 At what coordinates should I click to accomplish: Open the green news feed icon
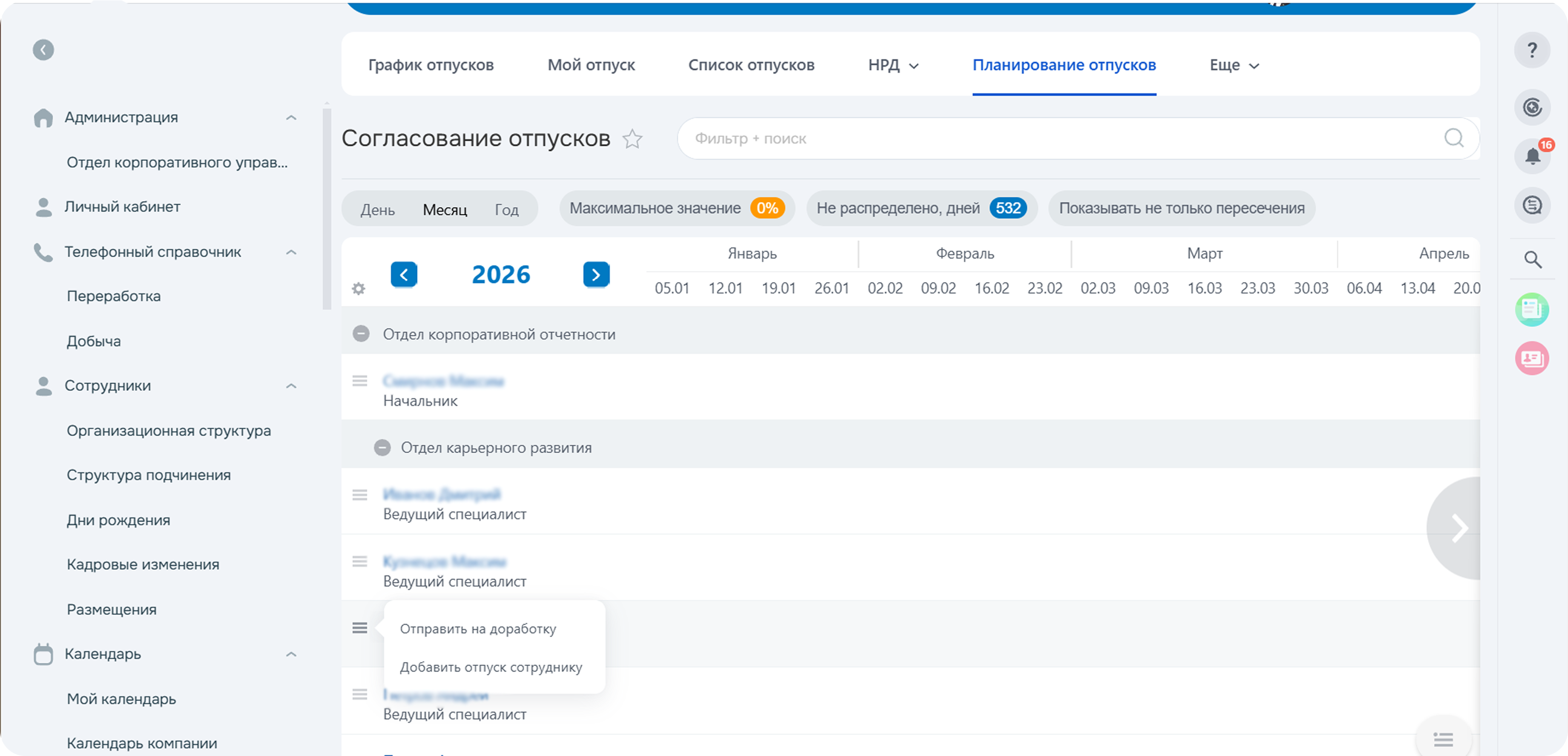pos(1533,309)
